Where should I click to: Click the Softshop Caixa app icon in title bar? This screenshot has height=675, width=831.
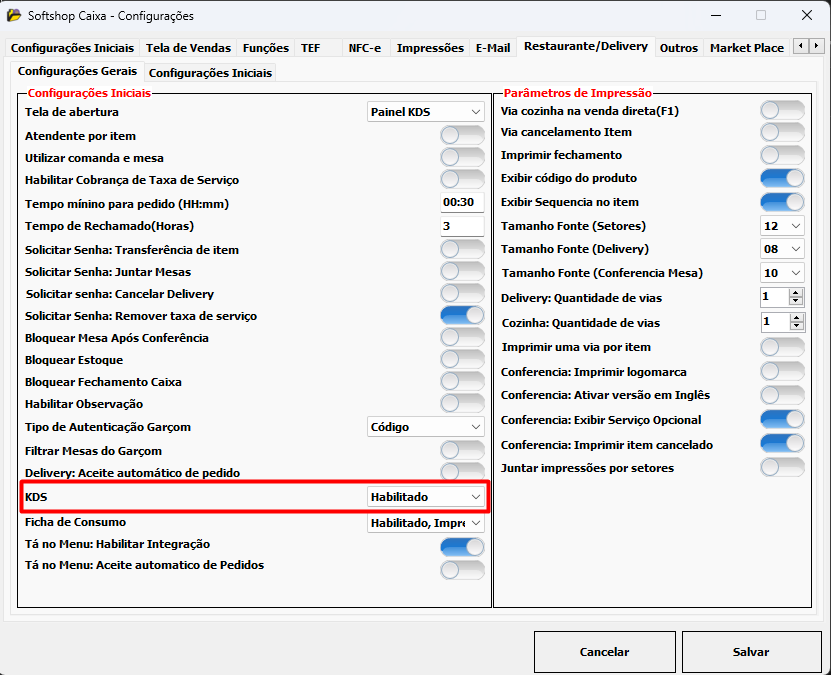[14, 16]
